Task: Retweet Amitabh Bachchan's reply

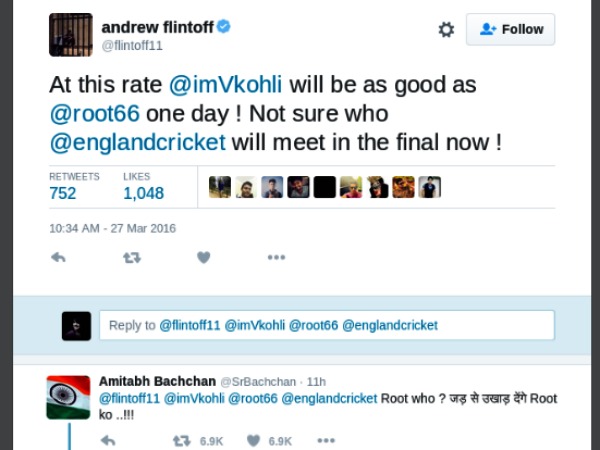Action: [181, 440]
